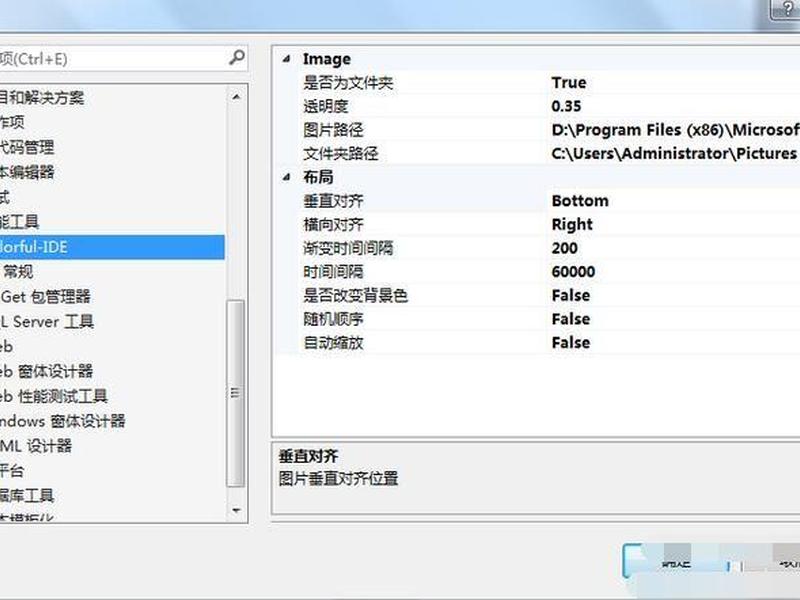
Task: Select the 和解决方案 tree item
Action: (x=42, y=97)
